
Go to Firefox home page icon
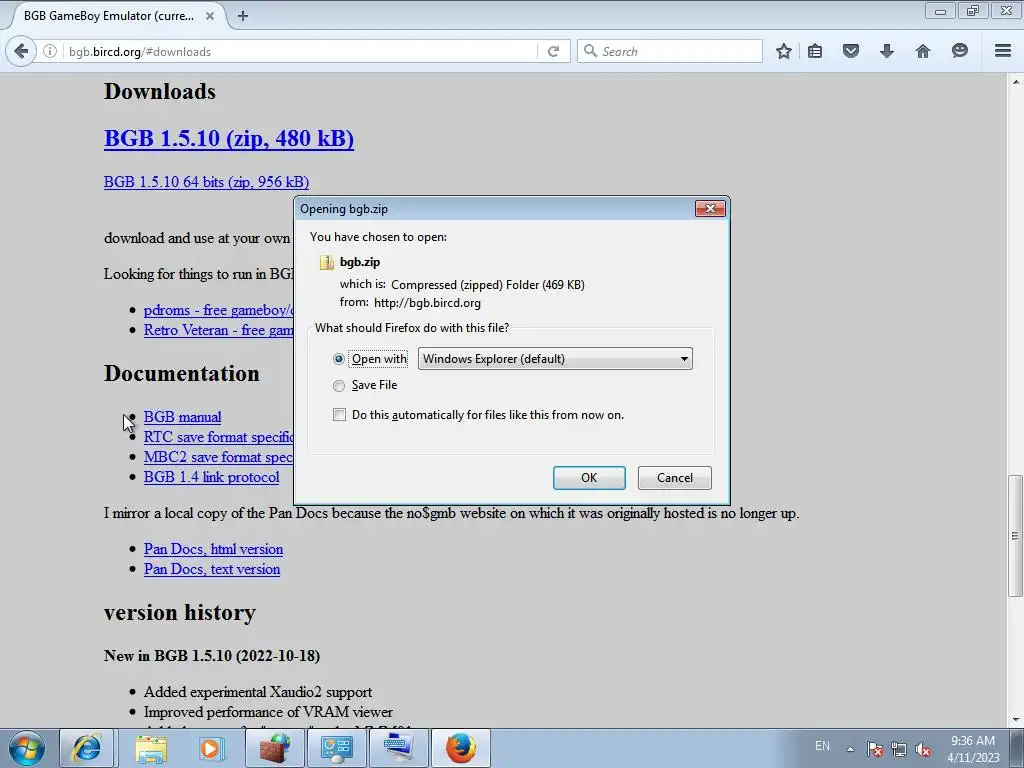pos(922,51)
